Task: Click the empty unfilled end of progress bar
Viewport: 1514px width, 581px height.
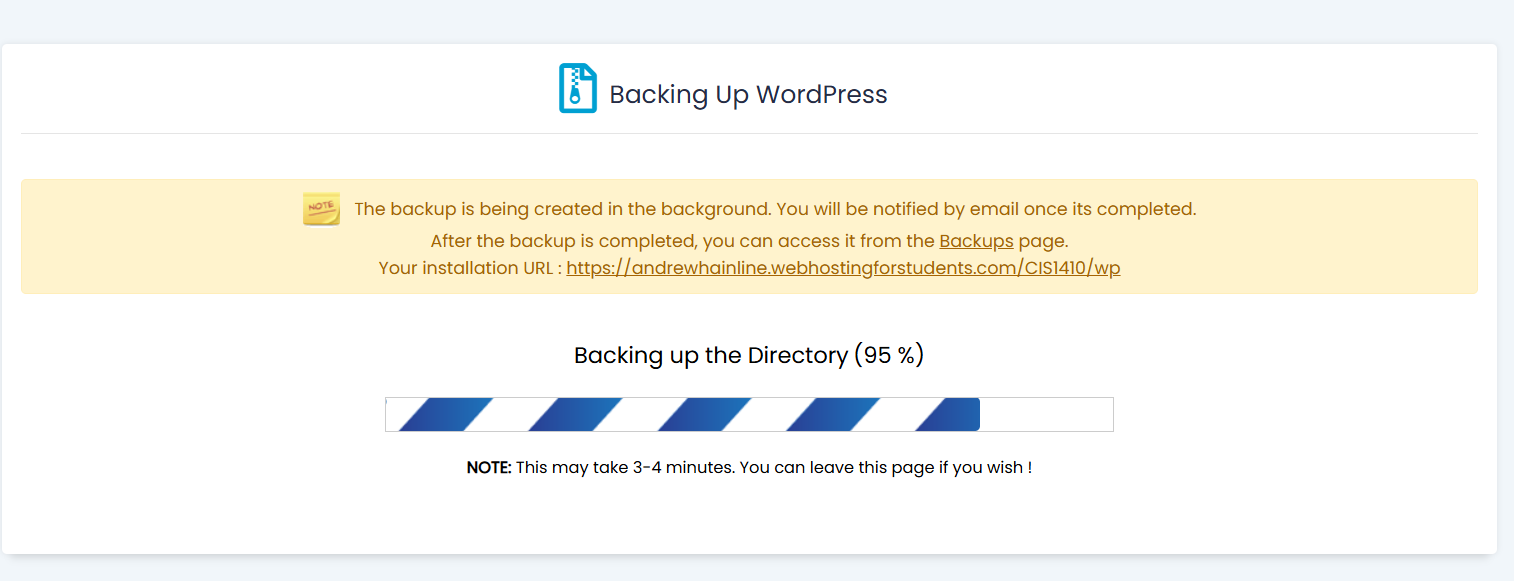Action: [x=1046, y=414]
